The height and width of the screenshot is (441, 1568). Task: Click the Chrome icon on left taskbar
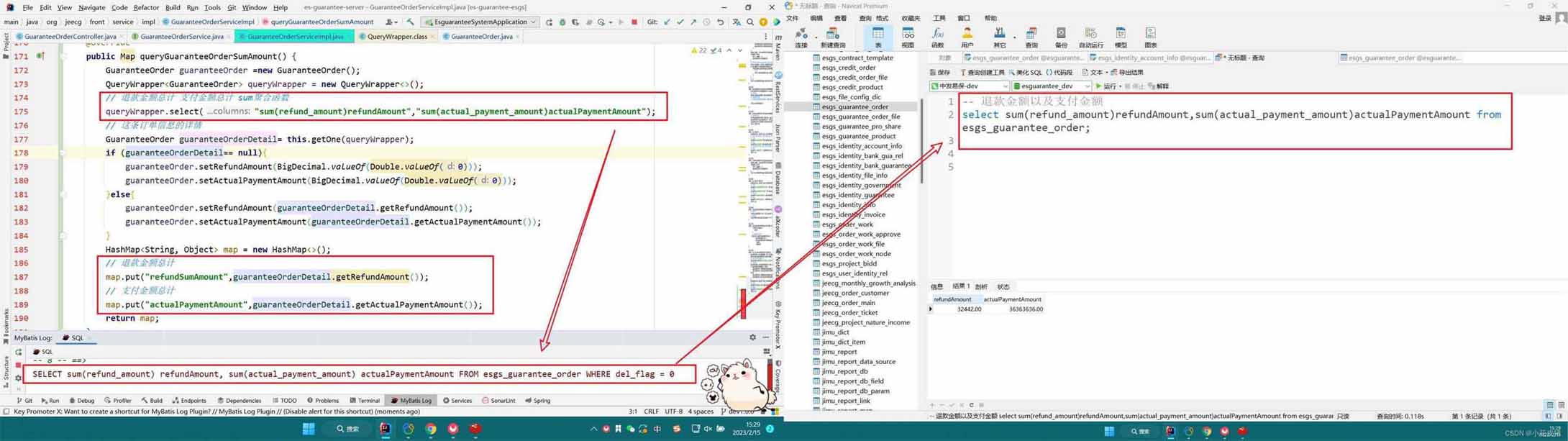[x=431, y=429]
